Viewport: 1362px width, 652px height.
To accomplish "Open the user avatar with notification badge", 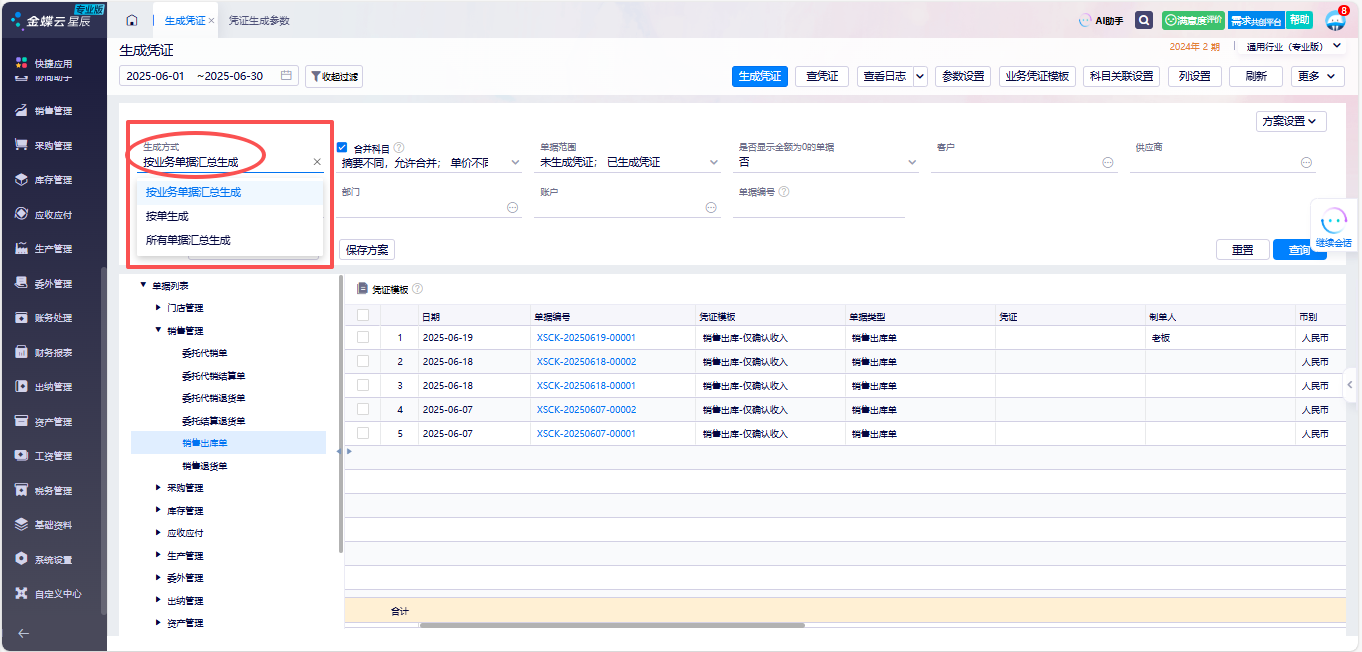I will pyautogui.click(x=1335, y=21).
